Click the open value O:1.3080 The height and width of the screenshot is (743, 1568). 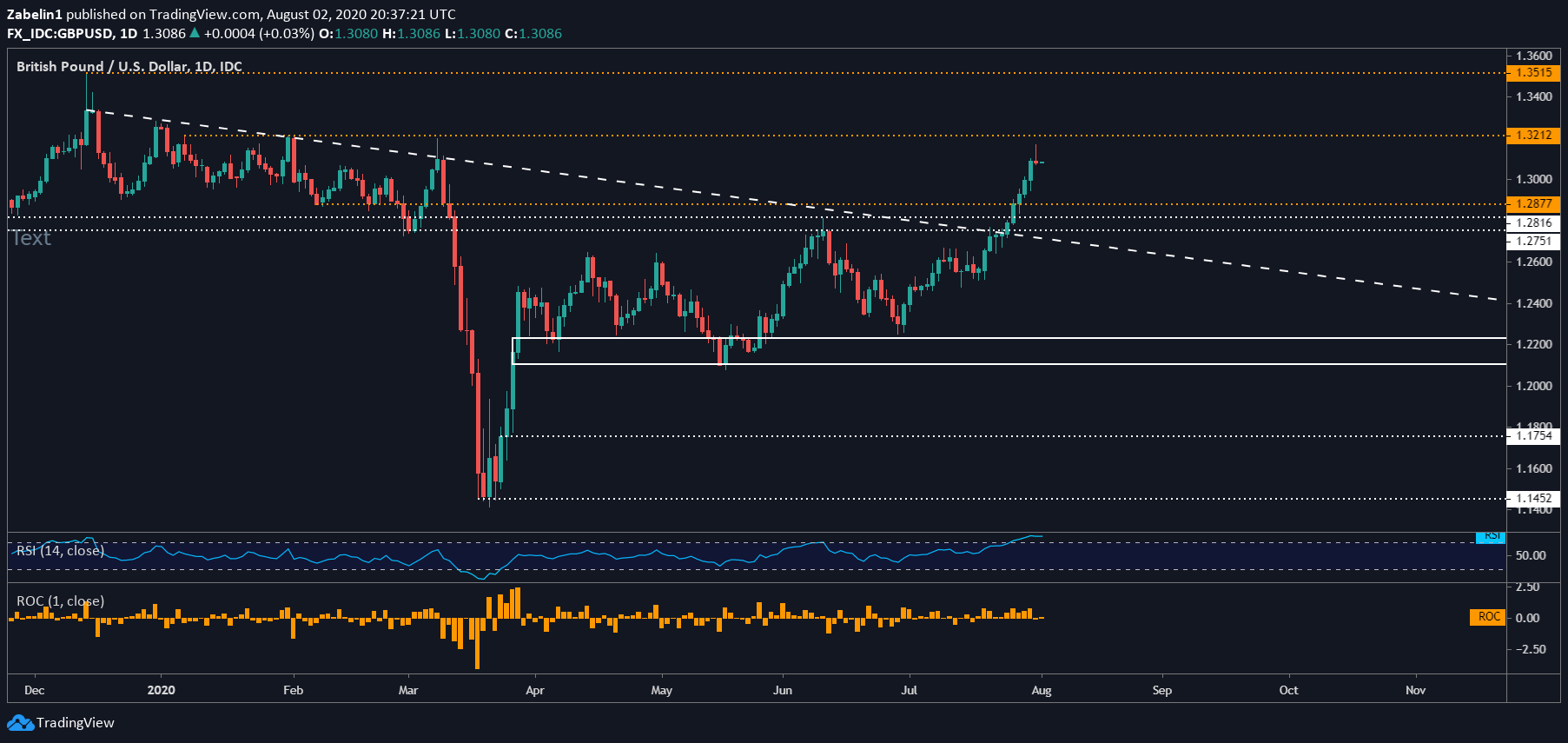point(348,33)
